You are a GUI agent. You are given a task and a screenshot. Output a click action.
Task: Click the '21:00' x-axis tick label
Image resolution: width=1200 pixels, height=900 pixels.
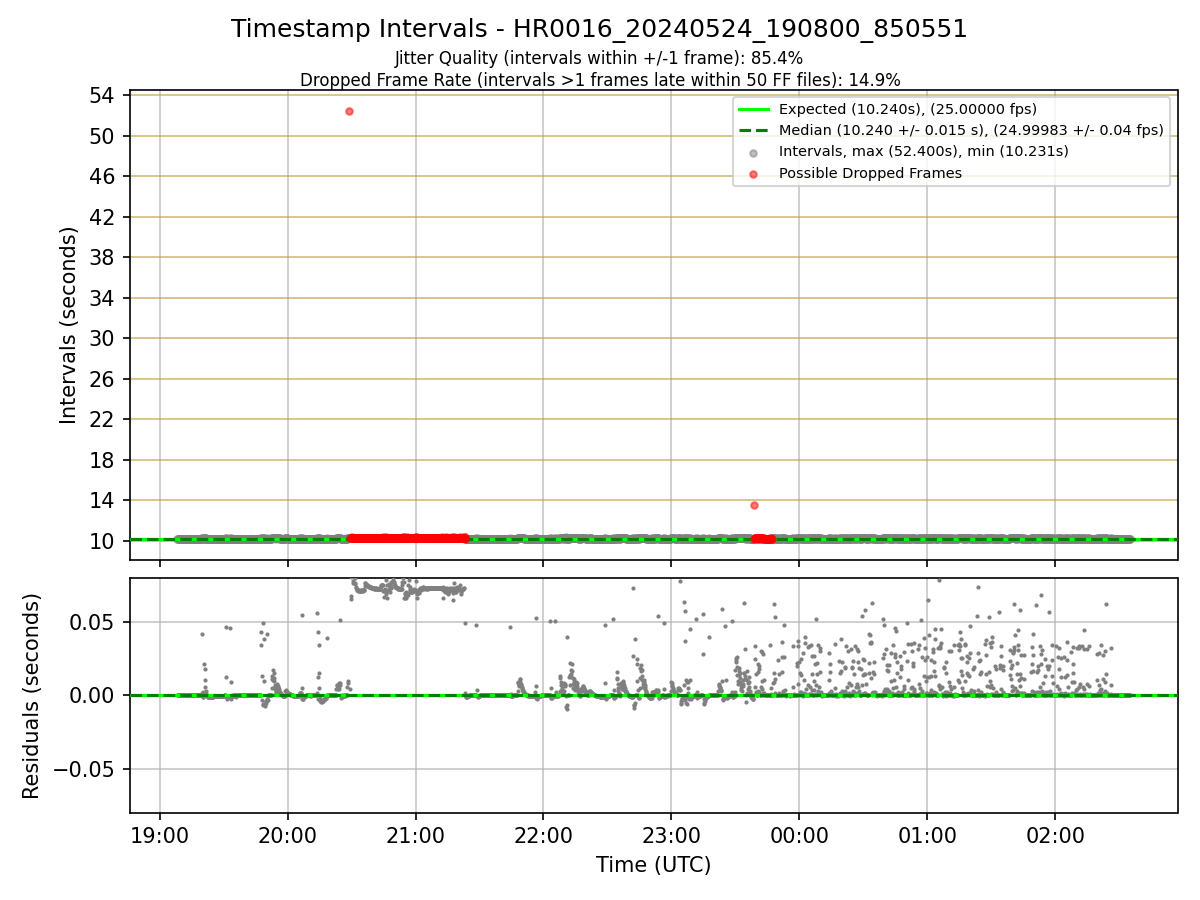pyautogui.click(x=416, y=834)
